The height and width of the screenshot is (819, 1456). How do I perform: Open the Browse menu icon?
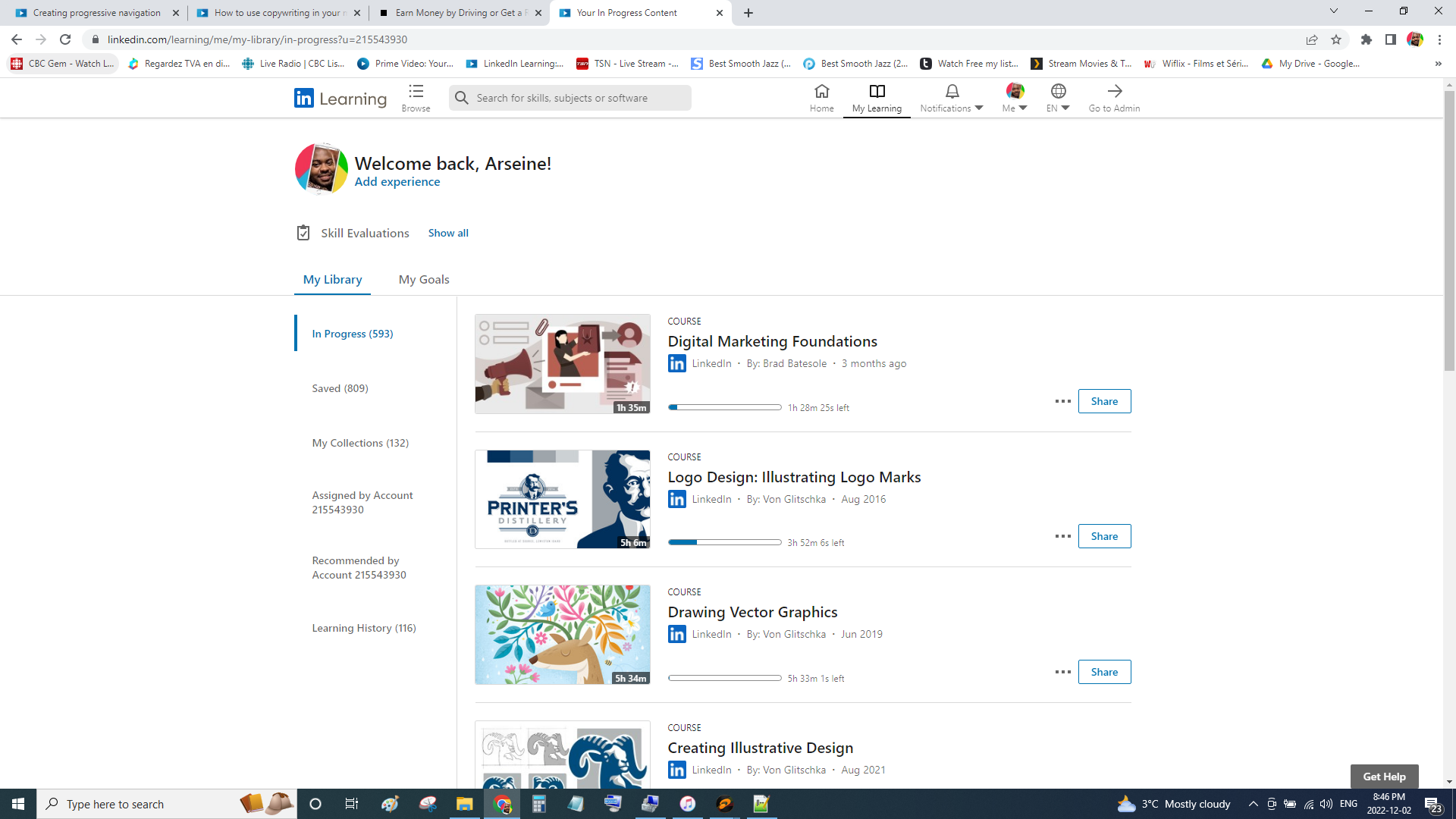[x=416, y=92]
